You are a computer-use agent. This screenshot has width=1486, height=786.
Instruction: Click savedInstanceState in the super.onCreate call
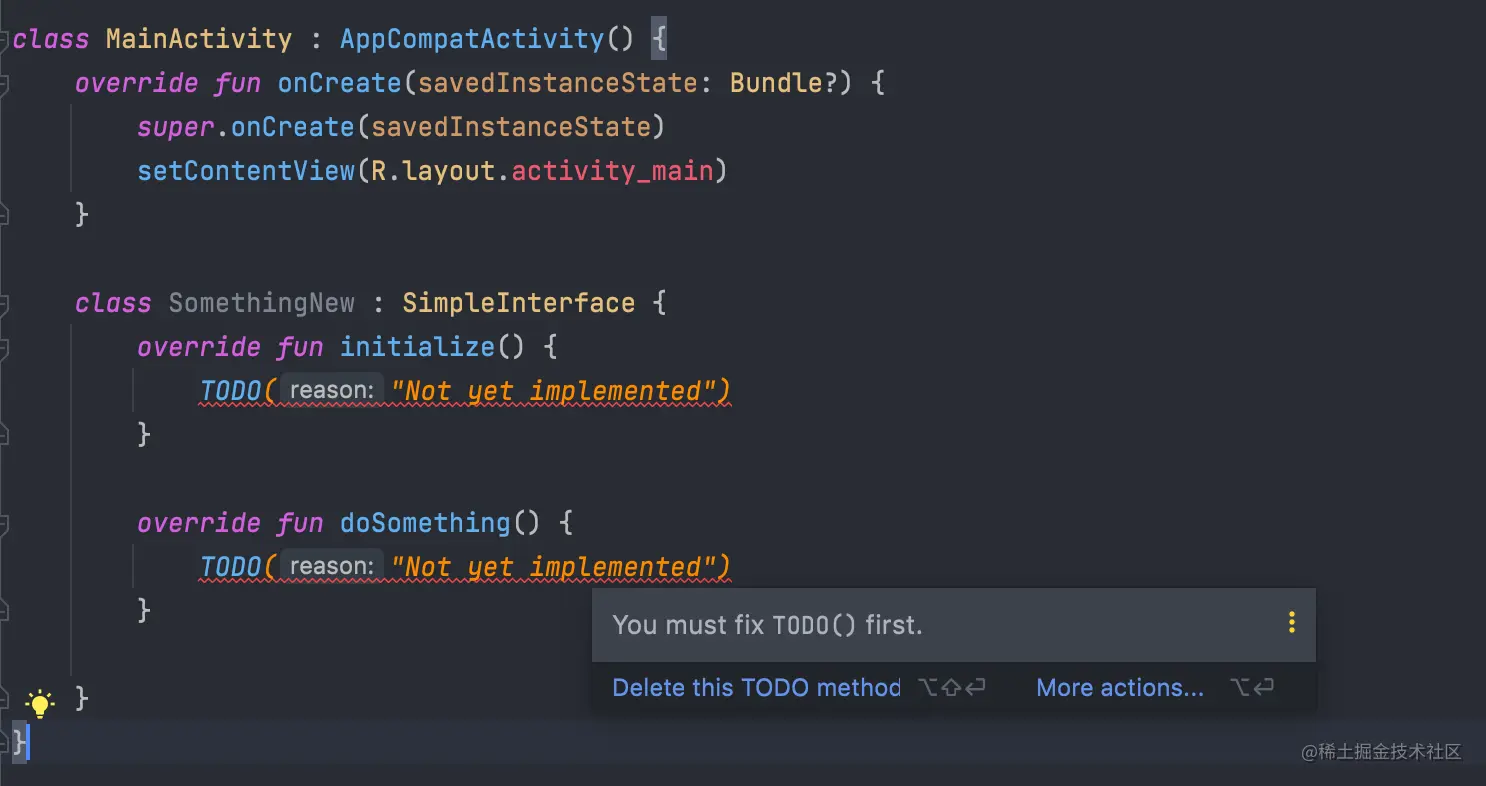[x=511, y=127]
